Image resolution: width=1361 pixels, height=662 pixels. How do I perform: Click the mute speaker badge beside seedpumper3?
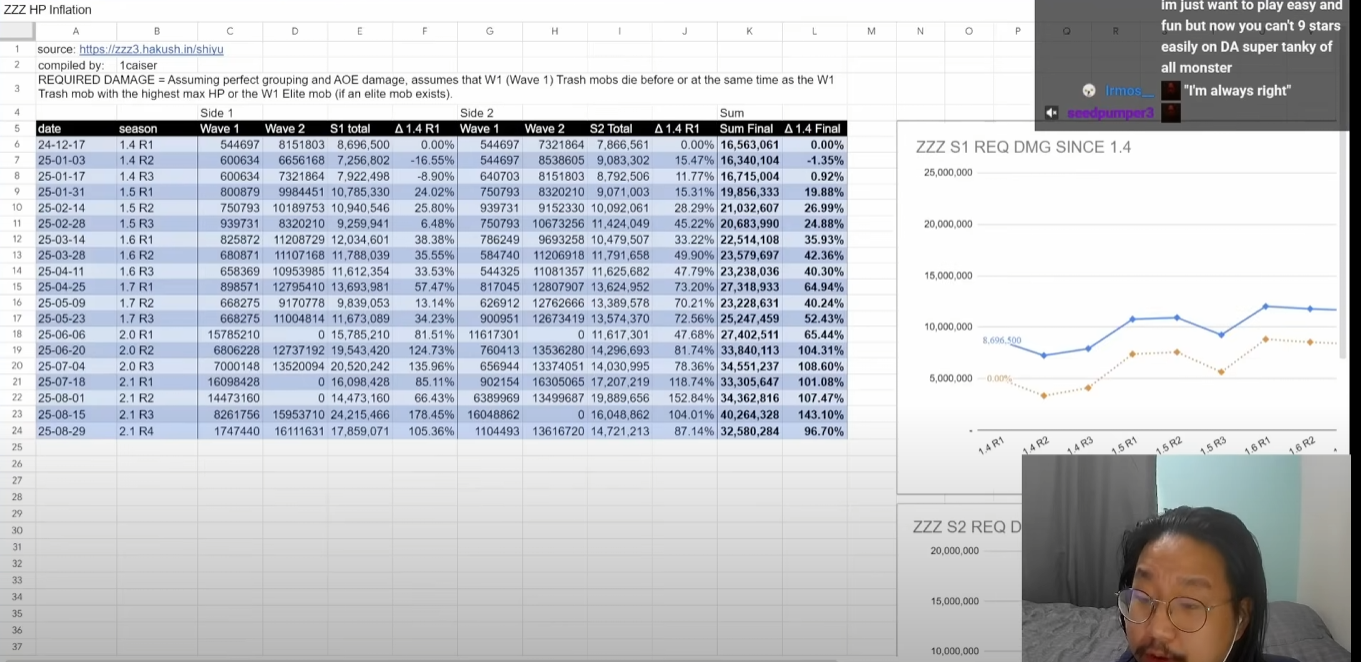coord(1051,113)
